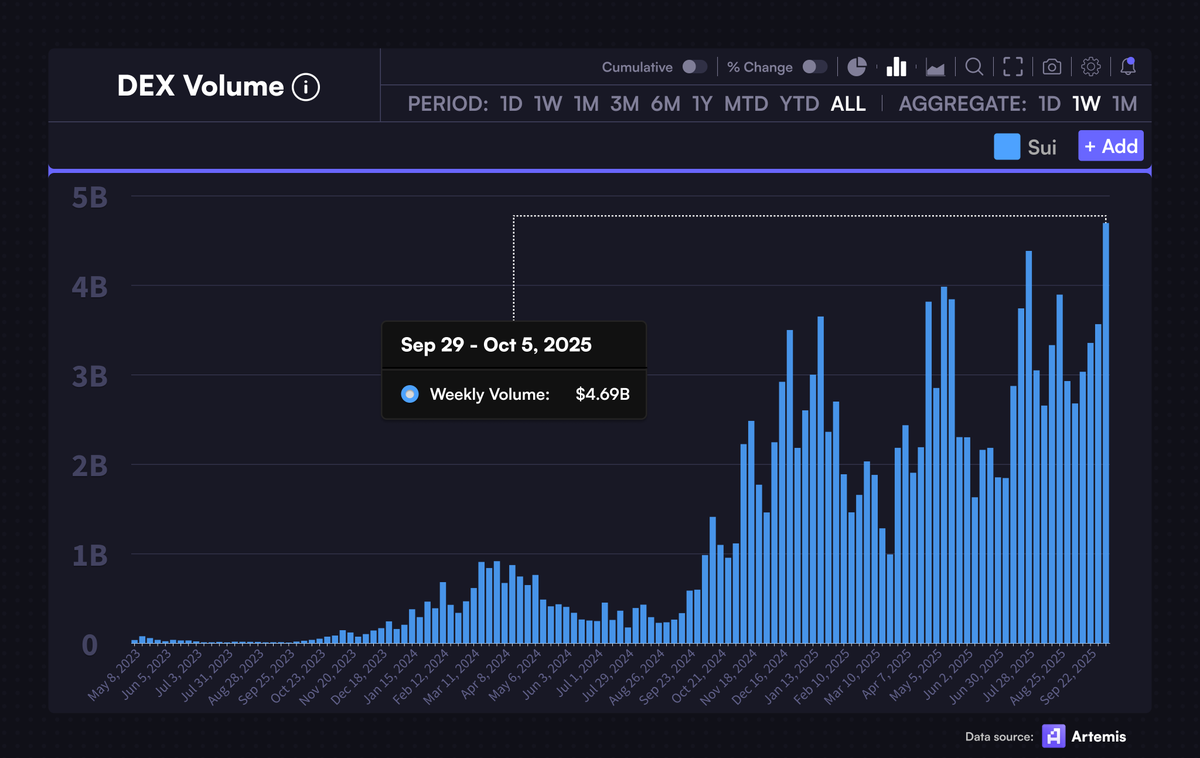
Task: Select the YTD period option
Action: [799, 104]
